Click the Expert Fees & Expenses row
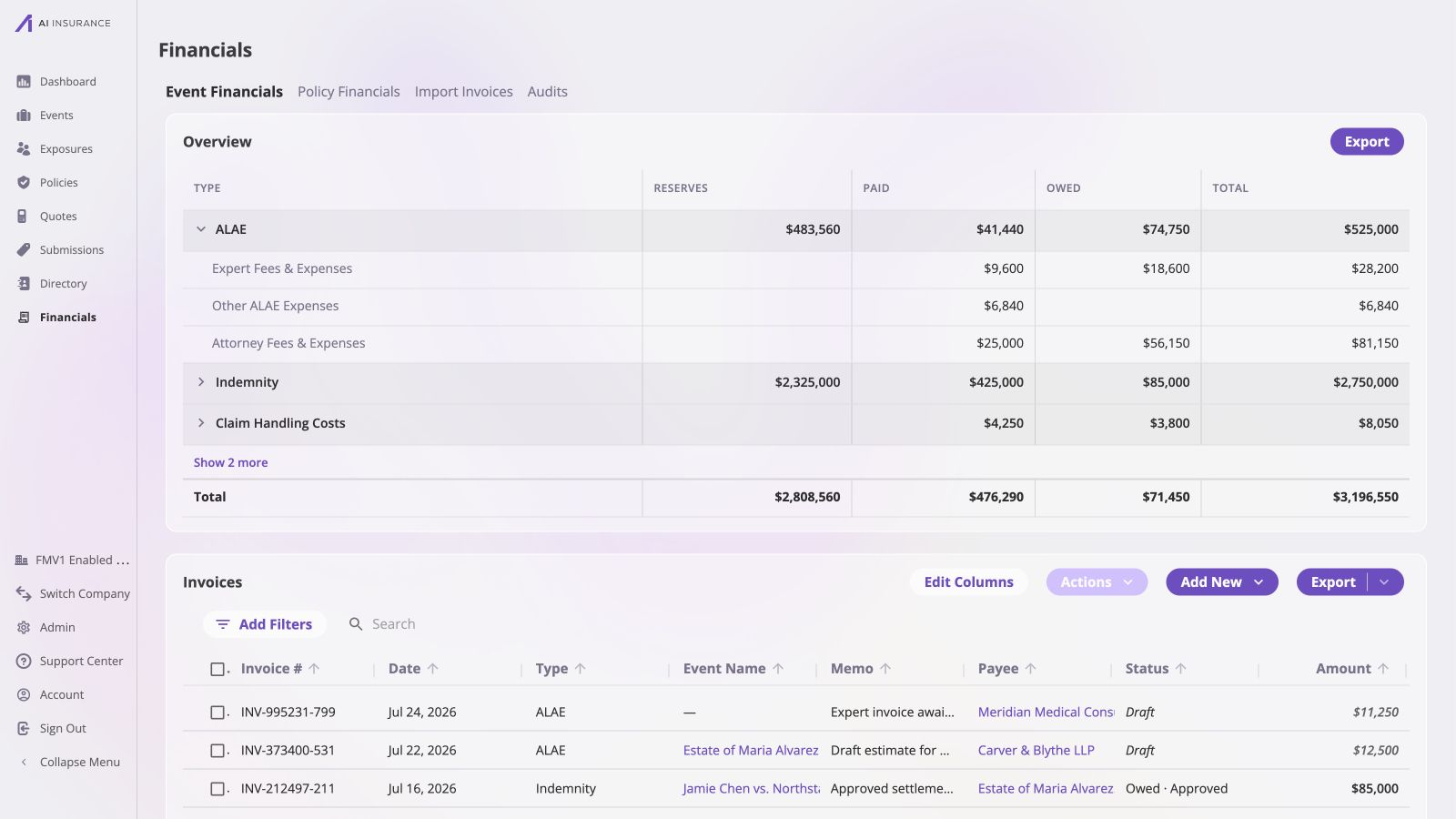Screen dimensions: 1456x819 (796, 269)
